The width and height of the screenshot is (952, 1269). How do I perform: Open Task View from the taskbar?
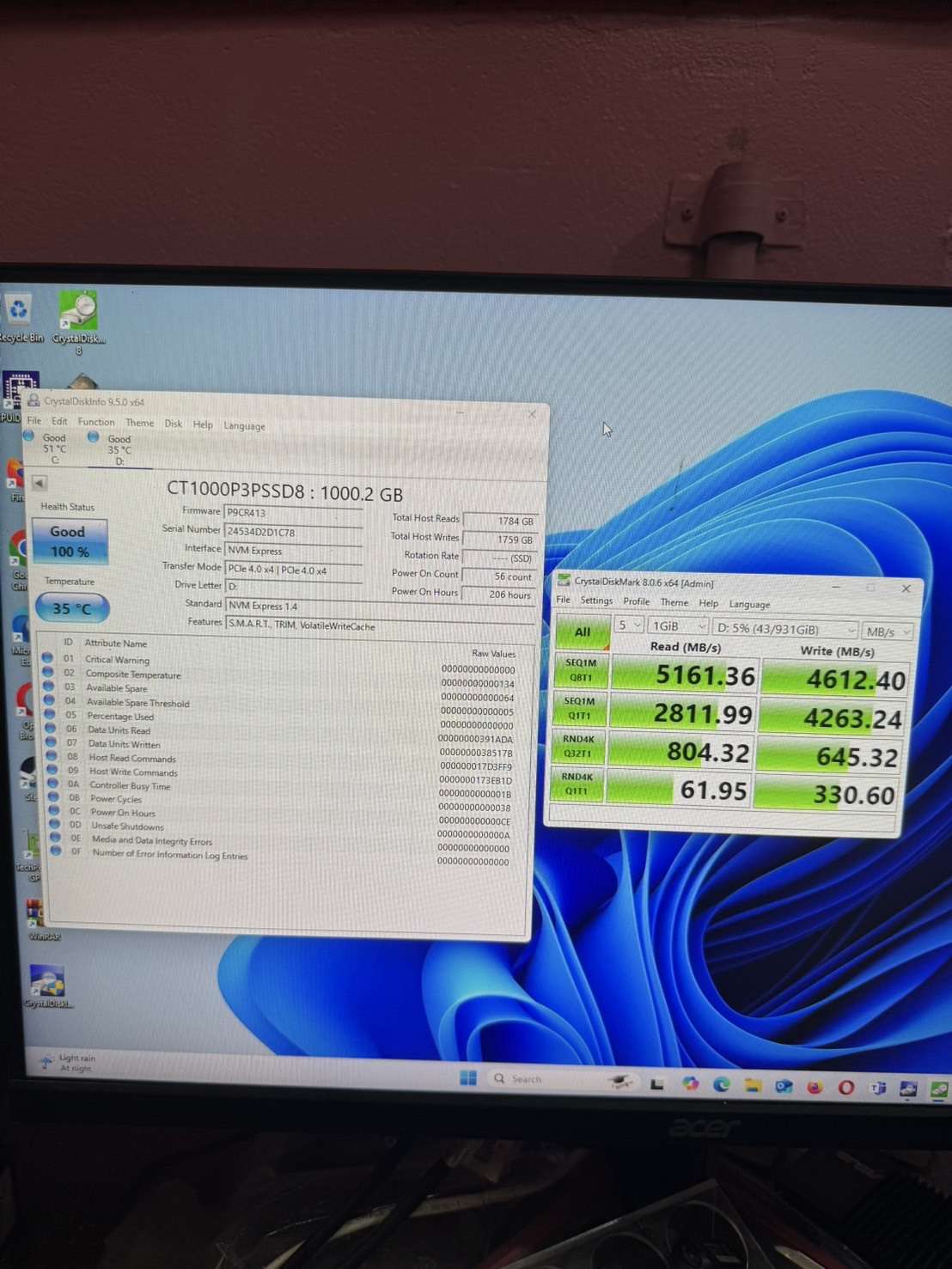coord(657,1084)
